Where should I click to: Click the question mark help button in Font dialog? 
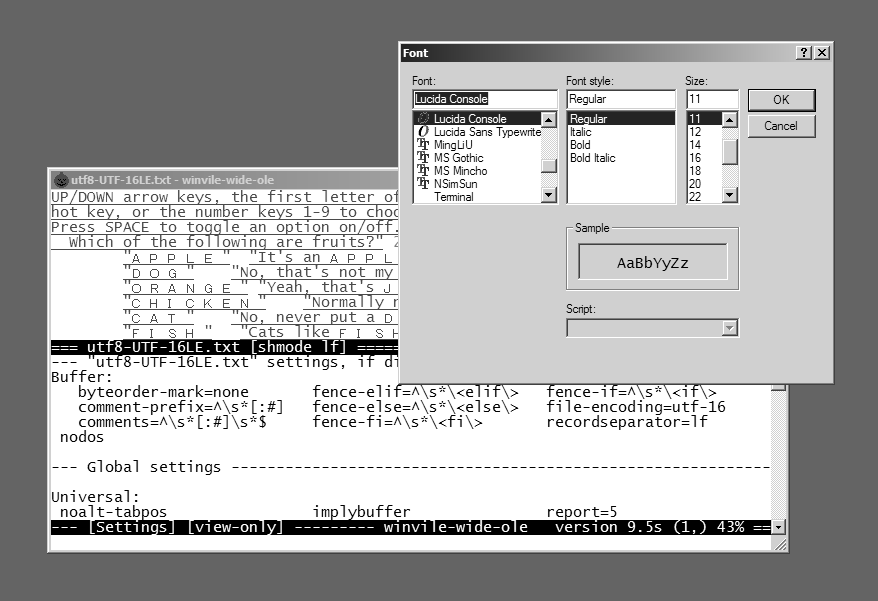(804, 53)
